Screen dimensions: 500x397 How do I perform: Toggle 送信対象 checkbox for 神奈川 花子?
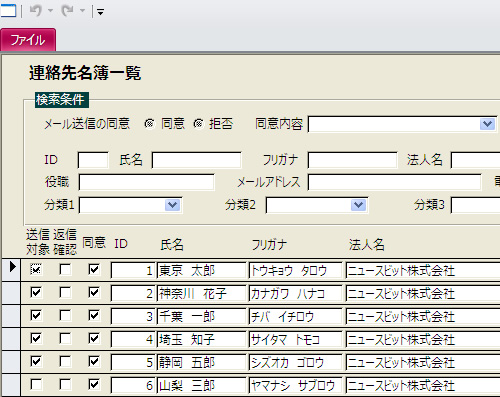36,293
